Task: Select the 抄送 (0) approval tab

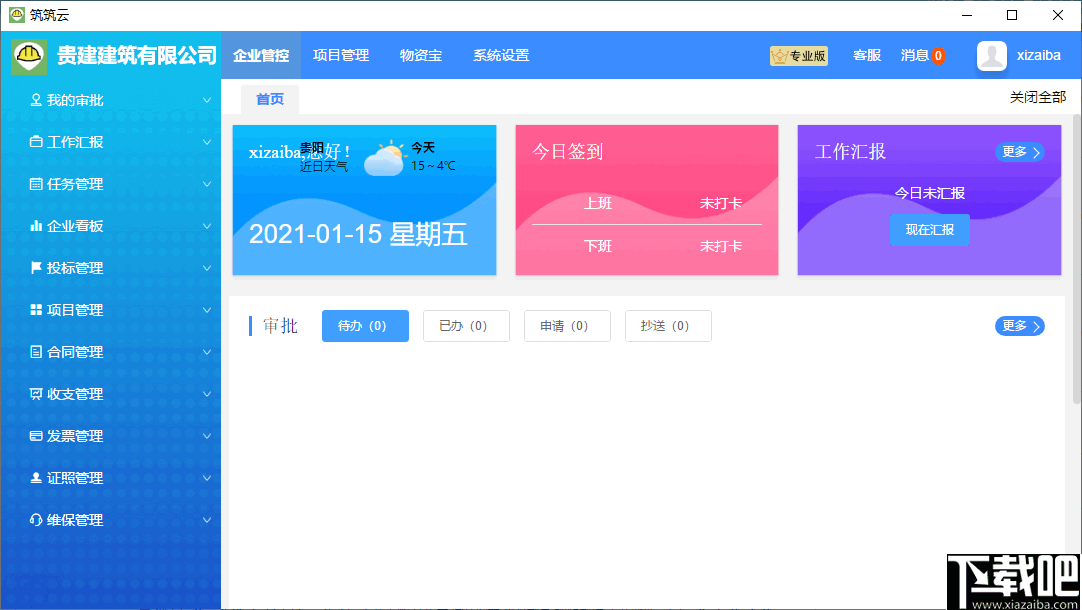Action: click(x=668, y=326)
